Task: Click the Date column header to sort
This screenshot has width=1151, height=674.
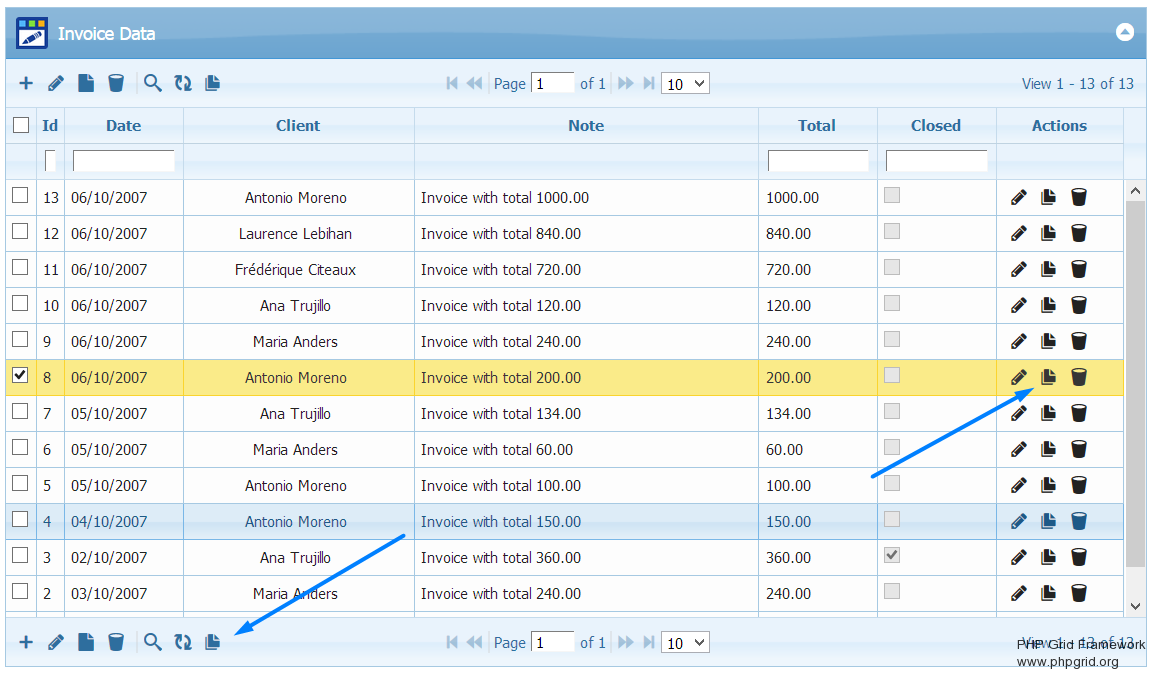Action: tap(123, 125)
